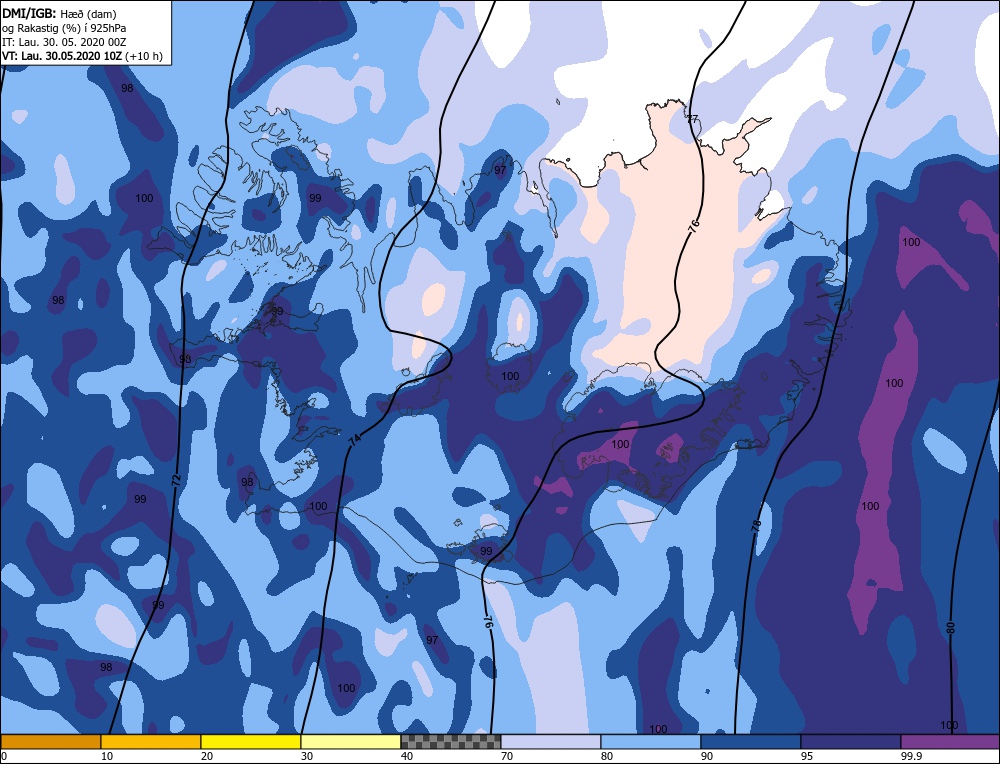Click the purple above-99.9 legend swatch
The image size is (1000, 764).
tap(950, 741)
